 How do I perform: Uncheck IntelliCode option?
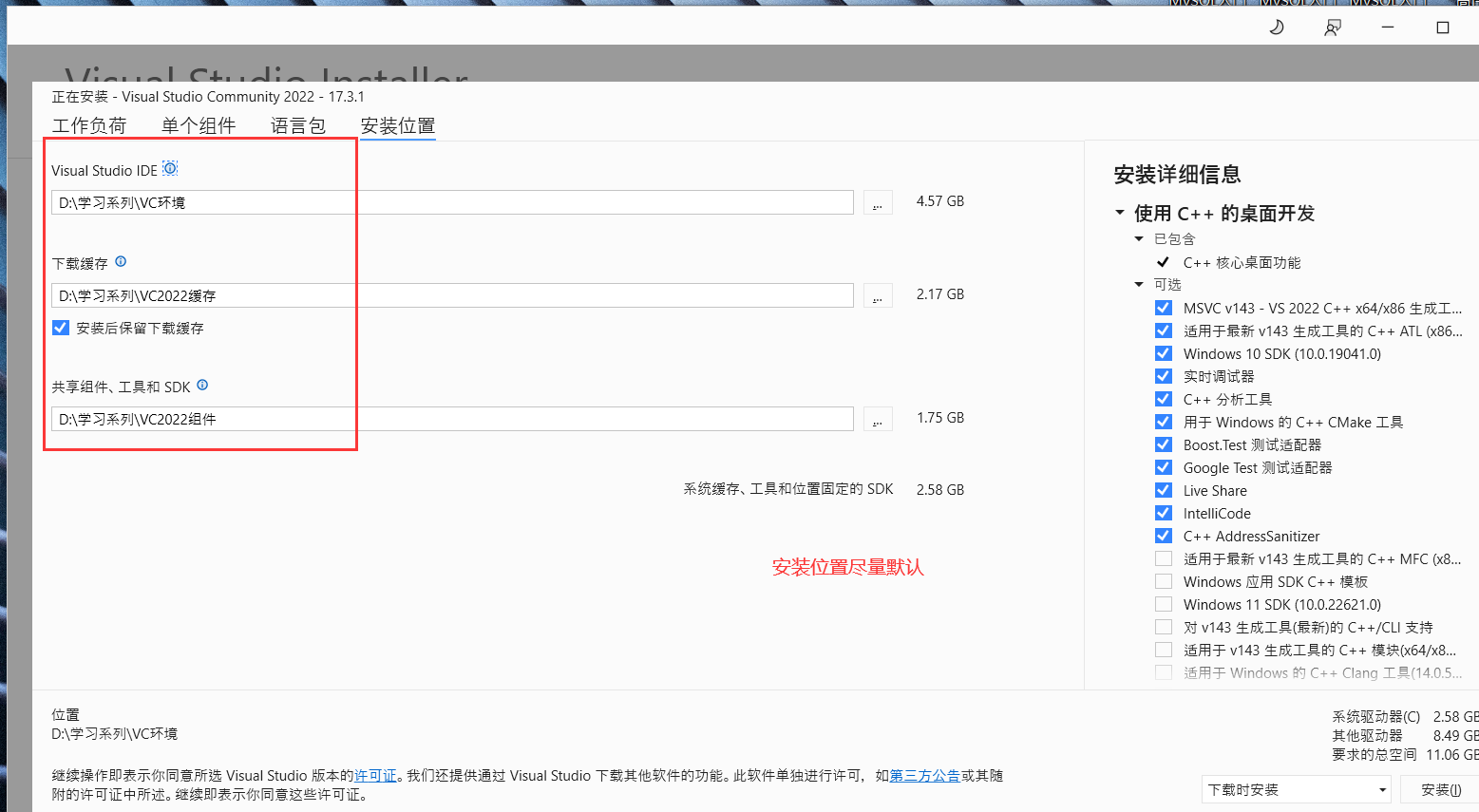[1164, 513]
